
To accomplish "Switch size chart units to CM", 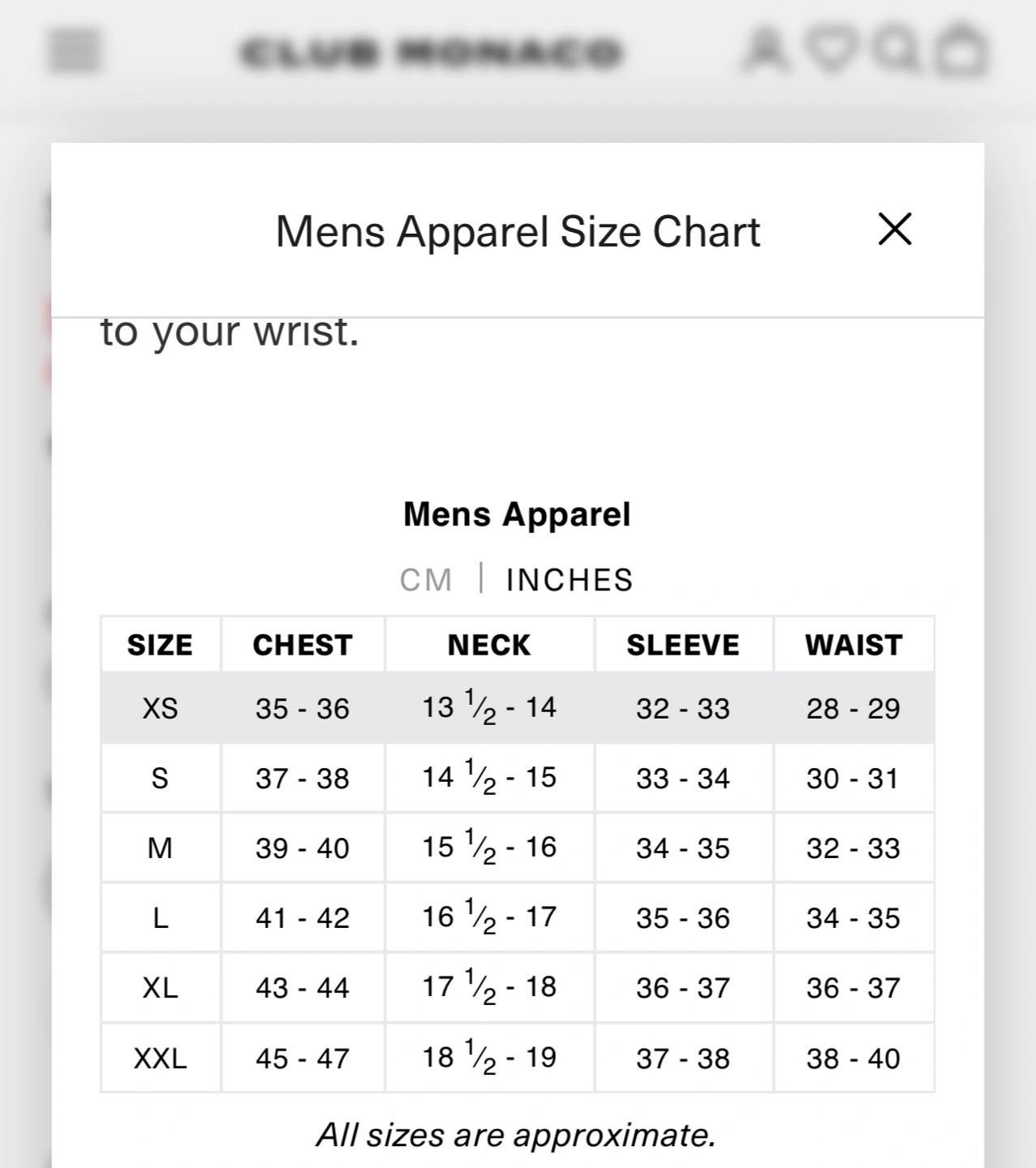I will coord(426,581).
